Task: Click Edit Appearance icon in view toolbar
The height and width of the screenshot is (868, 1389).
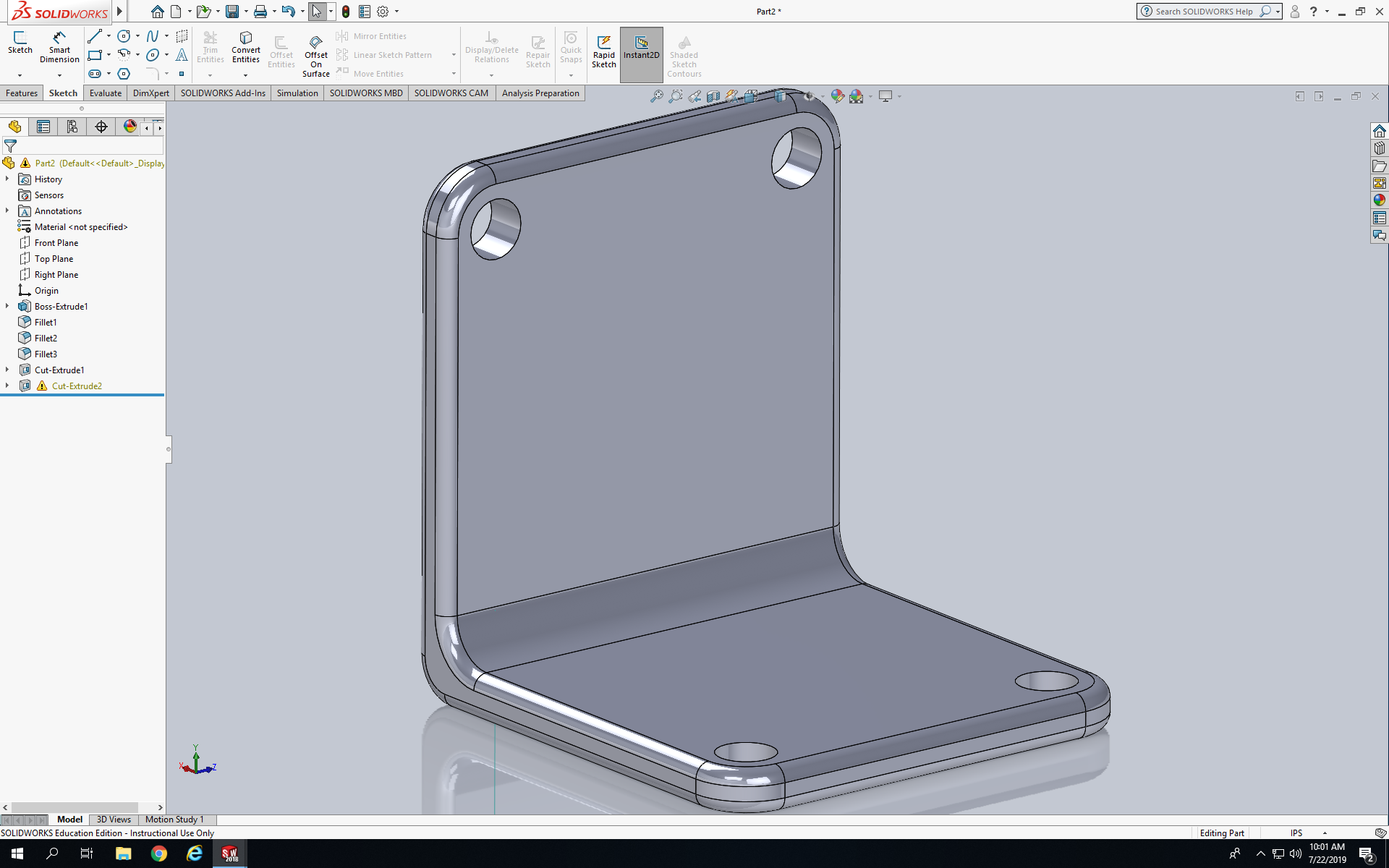Action: pos(837,96)
